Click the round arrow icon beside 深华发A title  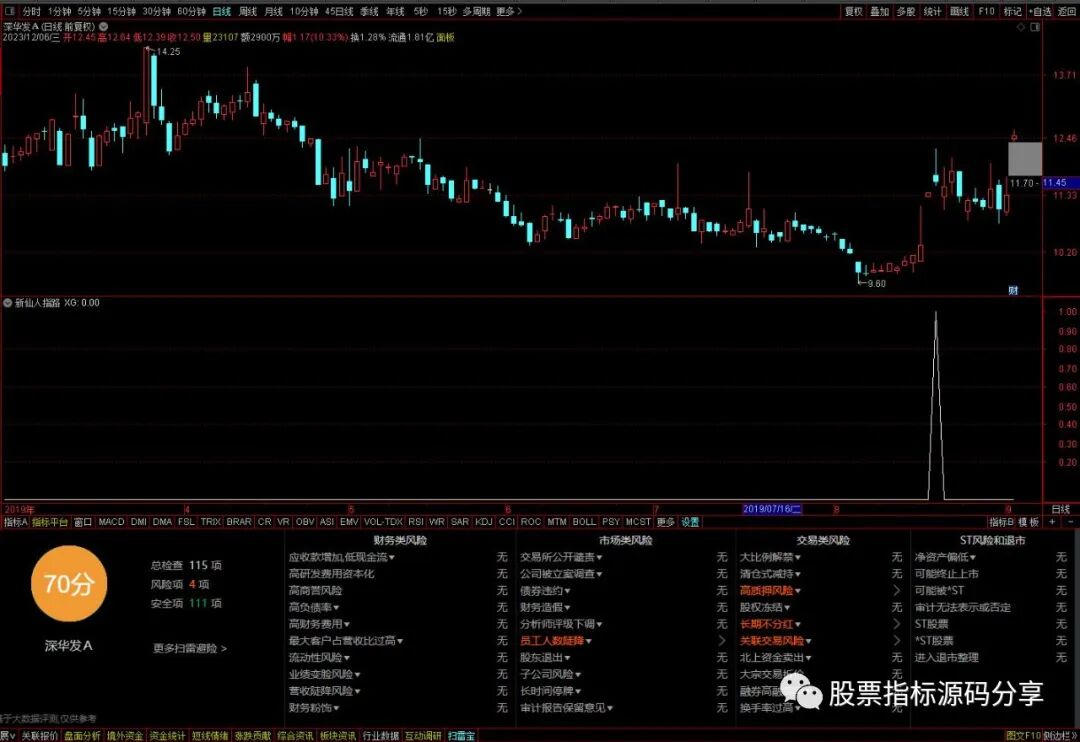click(x=103, y=27)
